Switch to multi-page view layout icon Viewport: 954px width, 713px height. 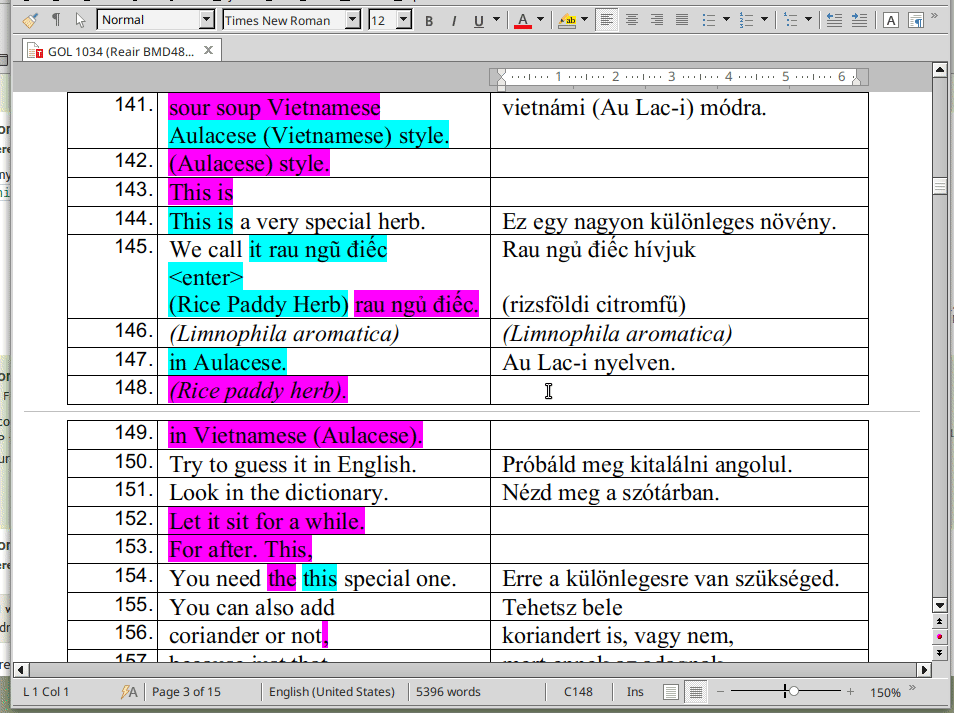pos(696,692)
